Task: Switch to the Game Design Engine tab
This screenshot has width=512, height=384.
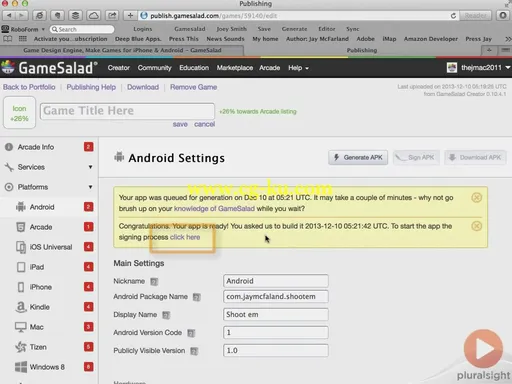Action: click(122, 50)
